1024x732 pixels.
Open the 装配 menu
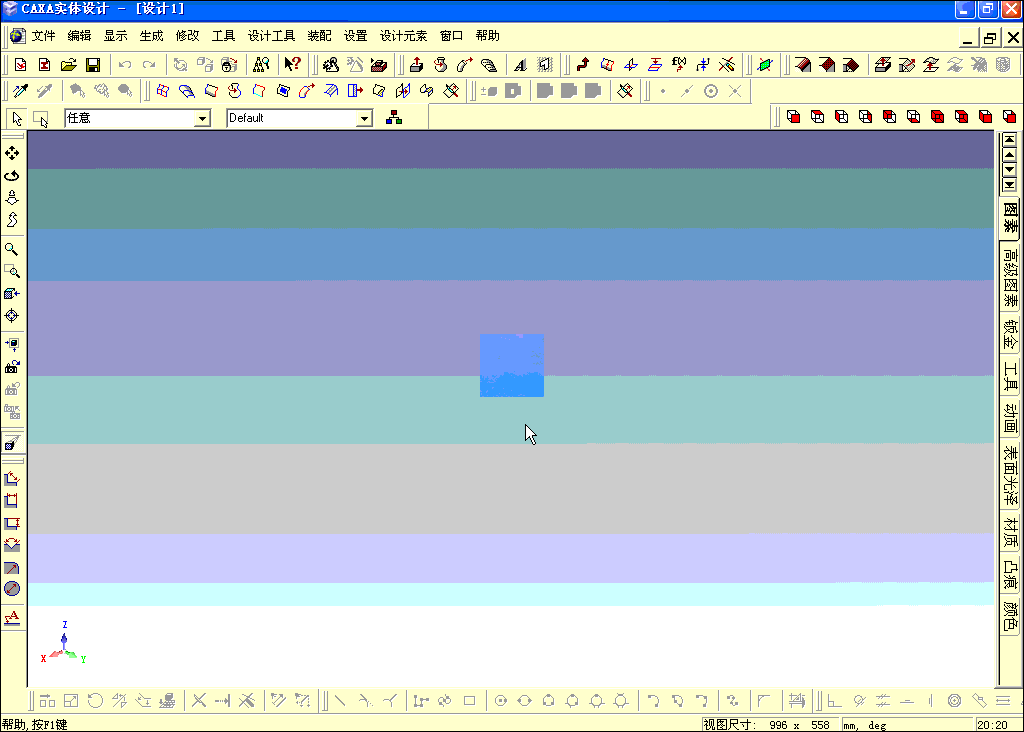coord(319,35)
